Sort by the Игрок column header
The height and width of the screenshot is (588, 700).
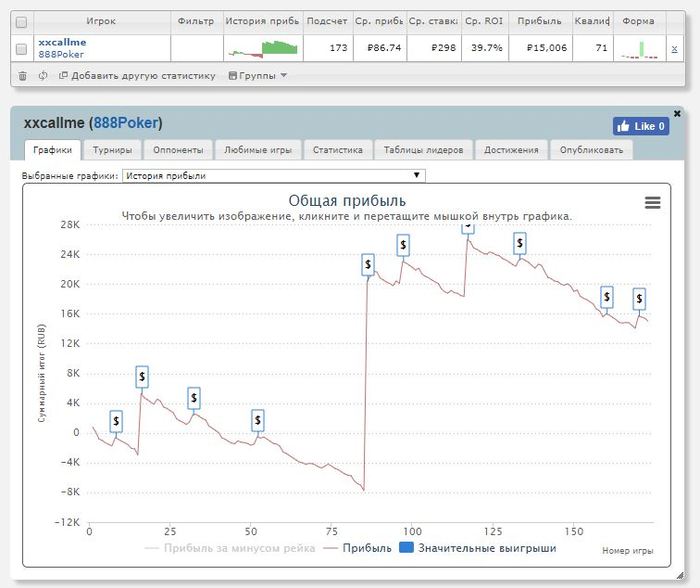click(x=101, y=21)
